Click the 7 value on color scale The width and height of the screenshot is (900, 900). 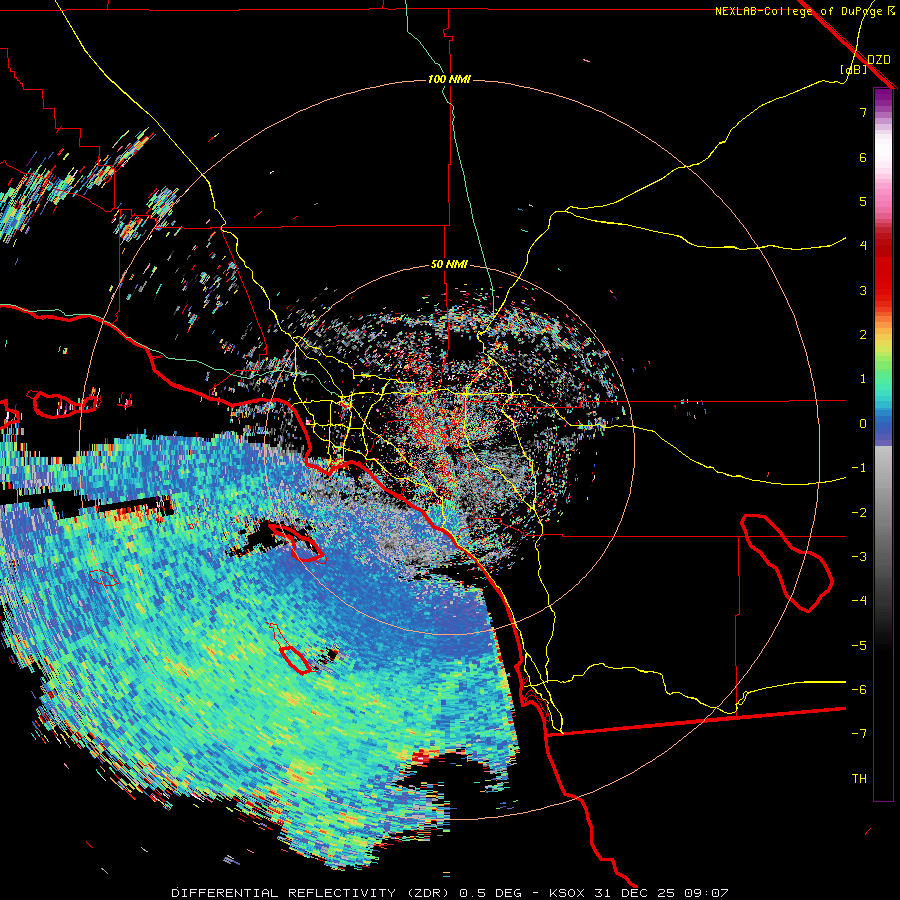[863, 112]
